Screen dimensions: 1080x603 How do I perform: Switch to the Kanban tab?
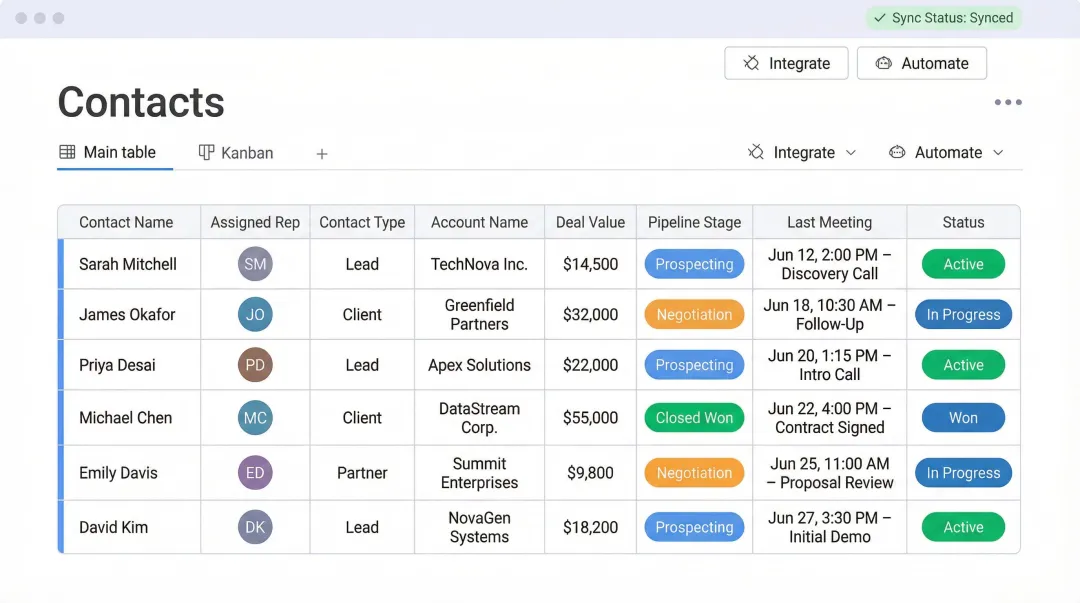[x=236, y=152]
